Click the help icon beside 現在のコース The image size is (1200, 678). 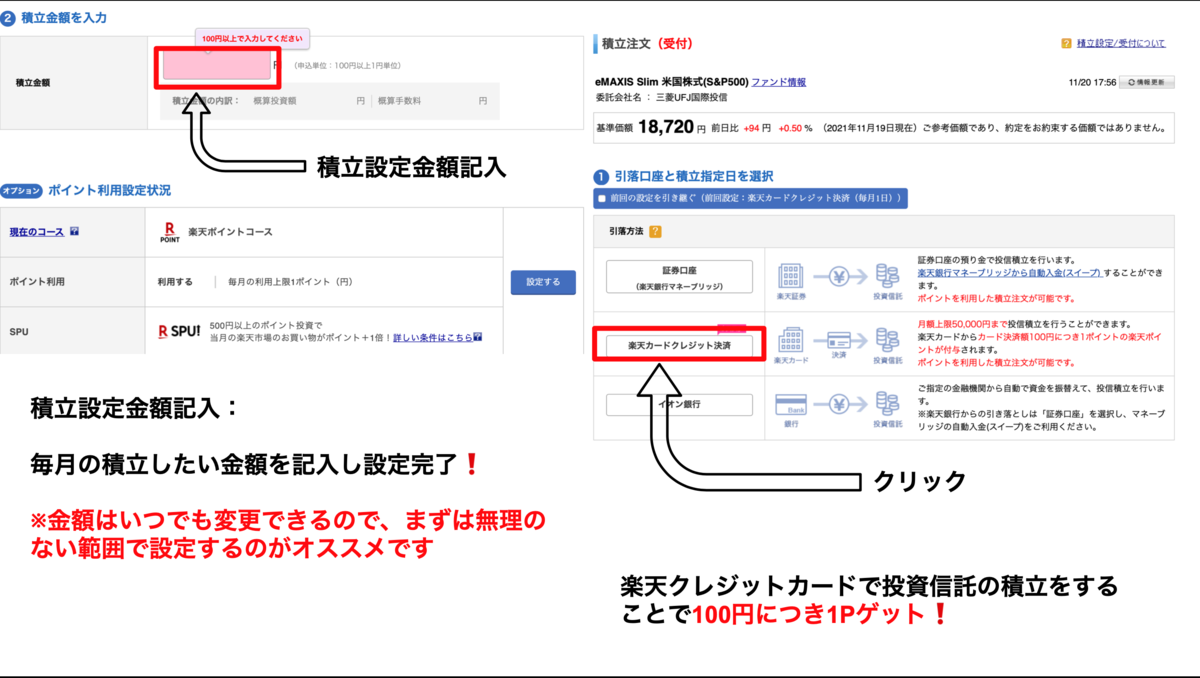(74, 232)
